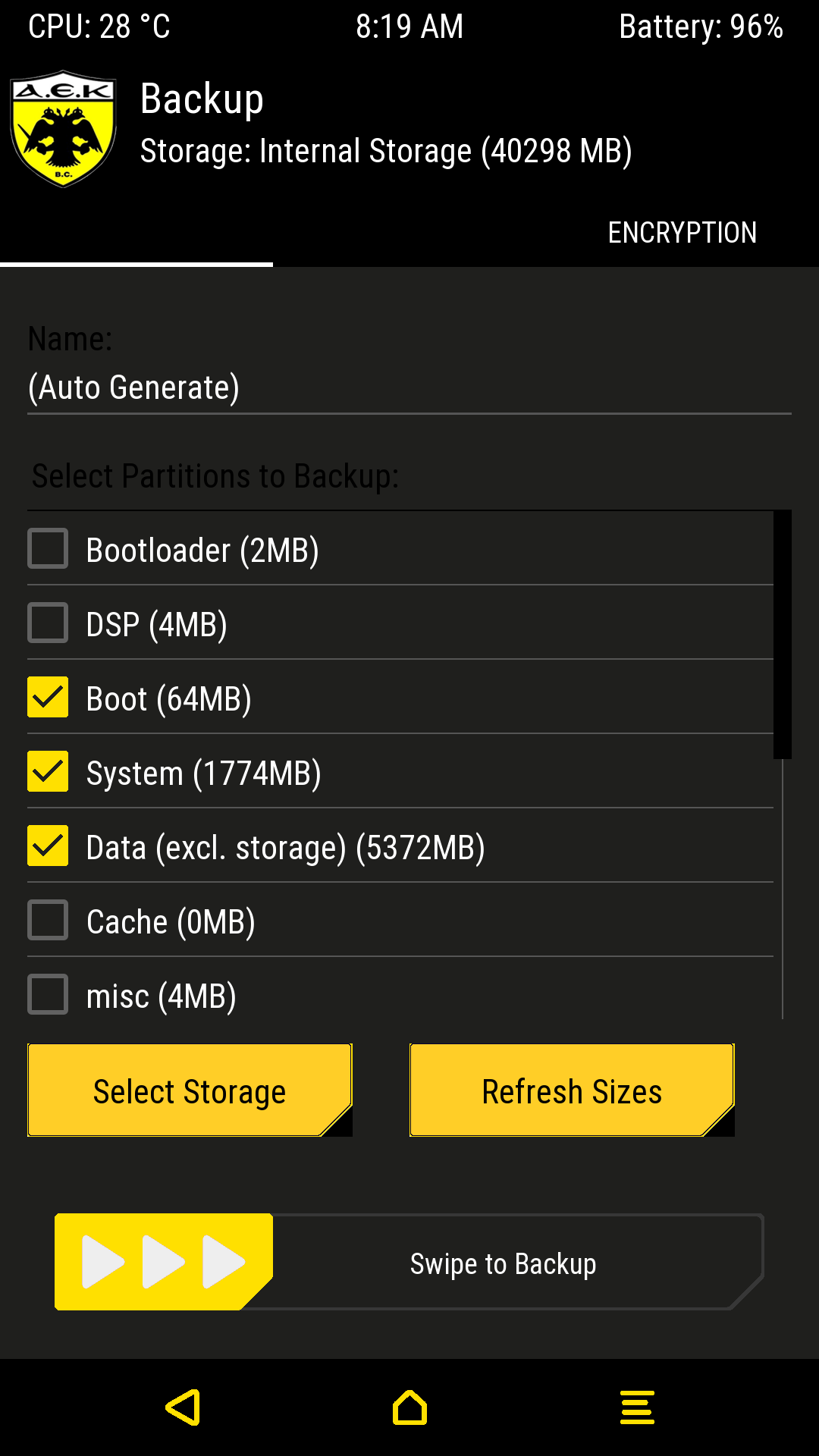Open the console log menu icon
Screen dimensions: 819x1456
click(x=637, y=1407)
